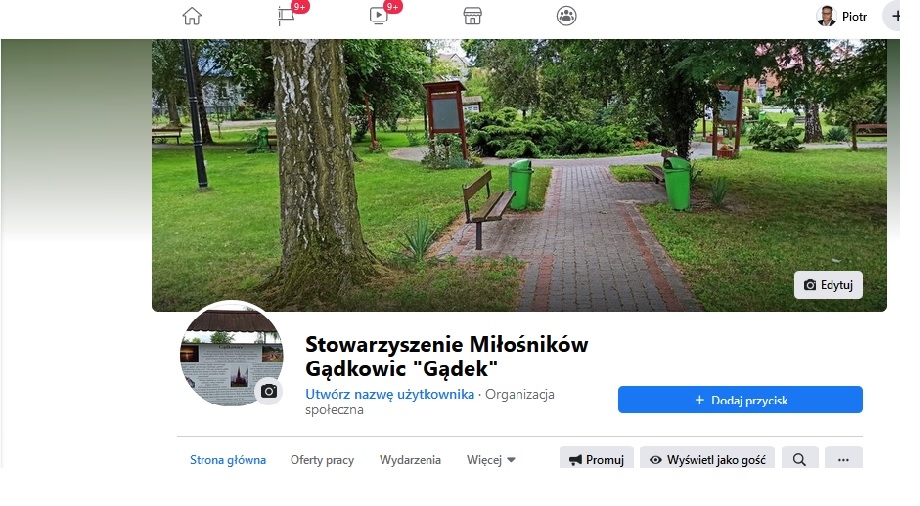Viewport: 920px width, 506px height.
Task: Open the park cover photo
Action: (x=519, y=175)
